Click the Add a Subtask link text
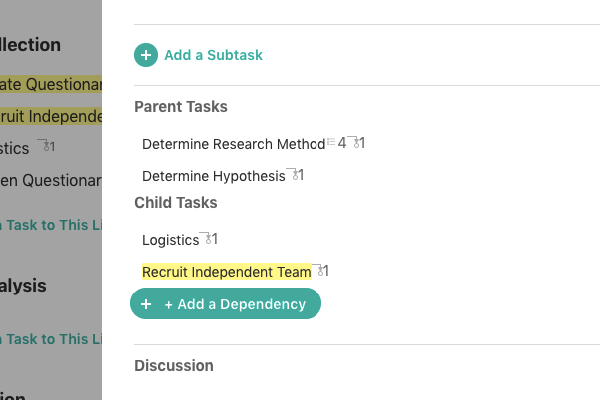 click(214, 55)
